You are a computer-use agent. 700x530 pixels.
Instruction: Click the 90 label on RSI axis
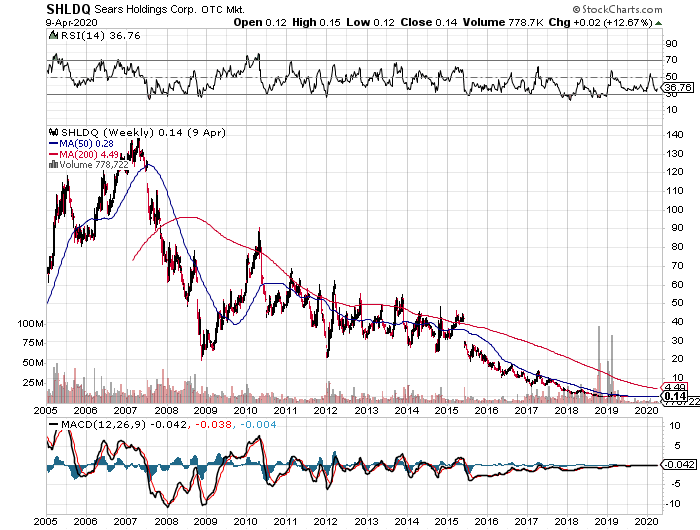click(x=671, y=44)
